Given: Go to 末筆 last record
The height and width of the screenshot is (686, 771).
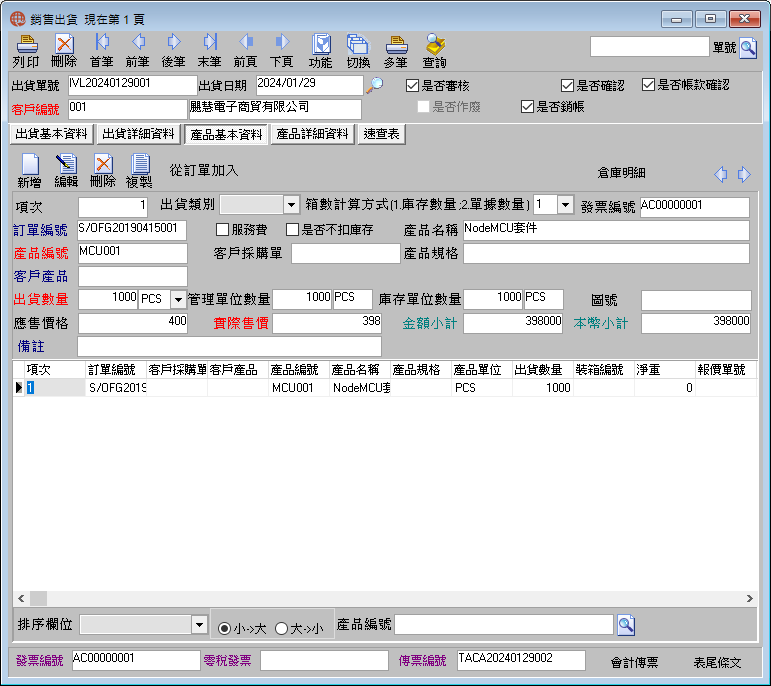Looking at the screenshot, I should click(209, 51).
